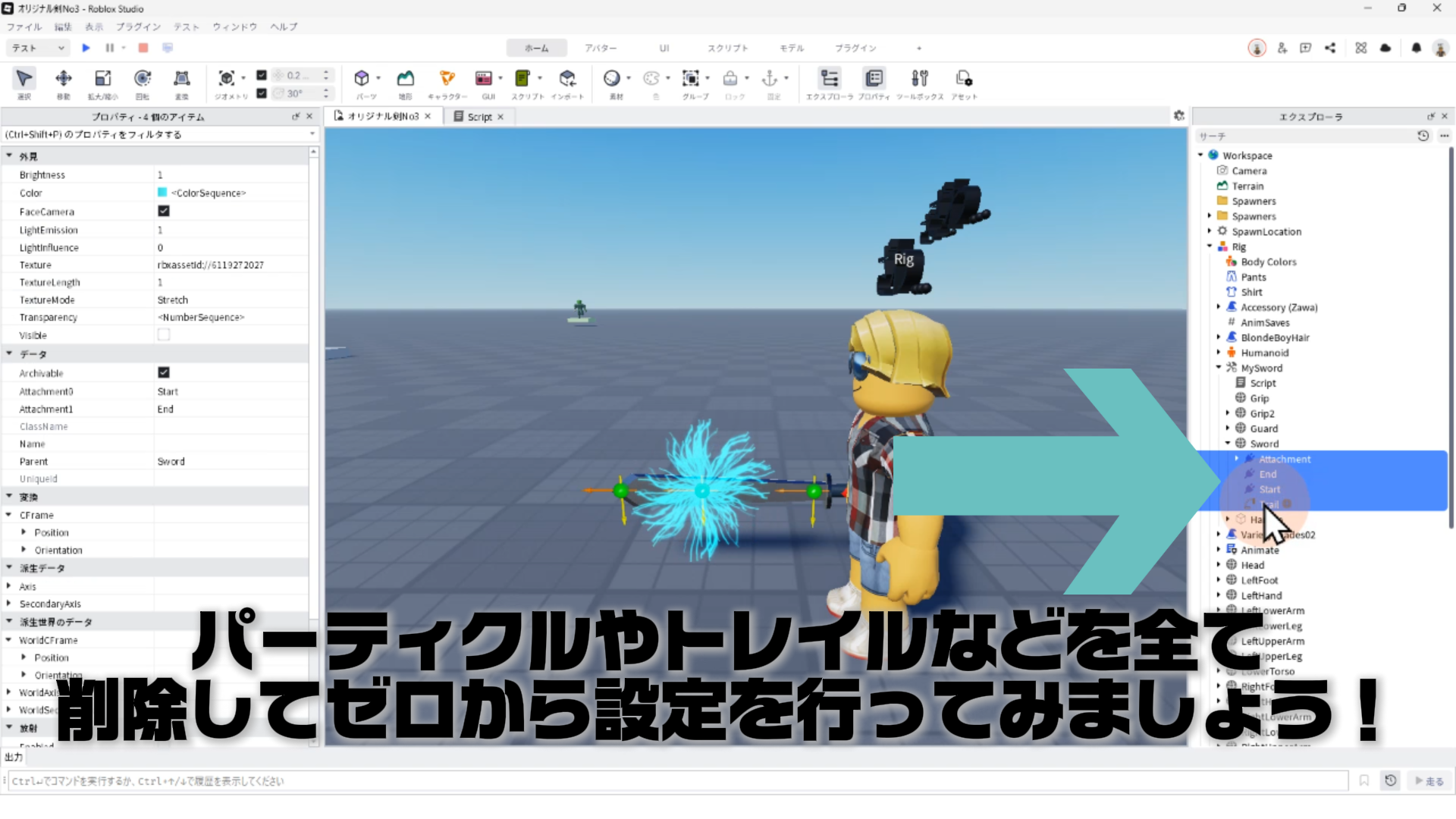Collapse the MySword tree node

pyautogui.click(x=1219, y=367)
